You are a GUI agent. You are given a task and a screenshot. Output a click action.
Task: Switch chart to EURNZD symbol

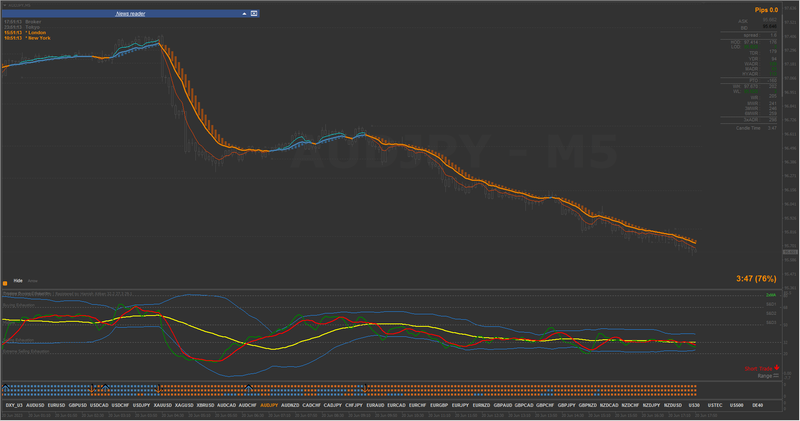(x=481, y=405)
